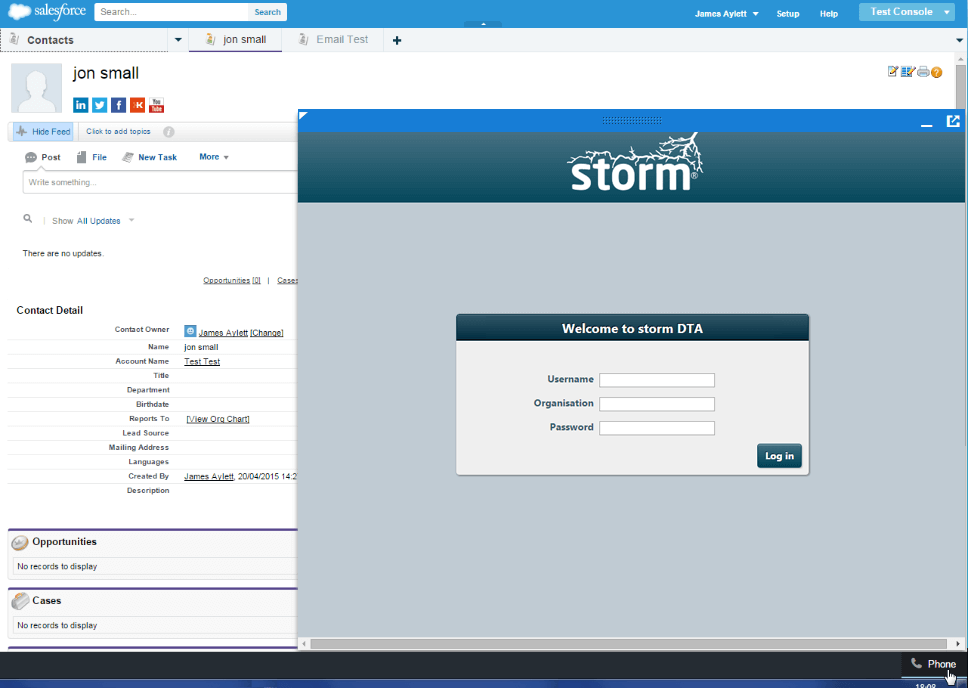The height and width of the screenshot is (688, 968).
Task: Open the tab bar overflow arrow at far right
Action: [959, 40]
